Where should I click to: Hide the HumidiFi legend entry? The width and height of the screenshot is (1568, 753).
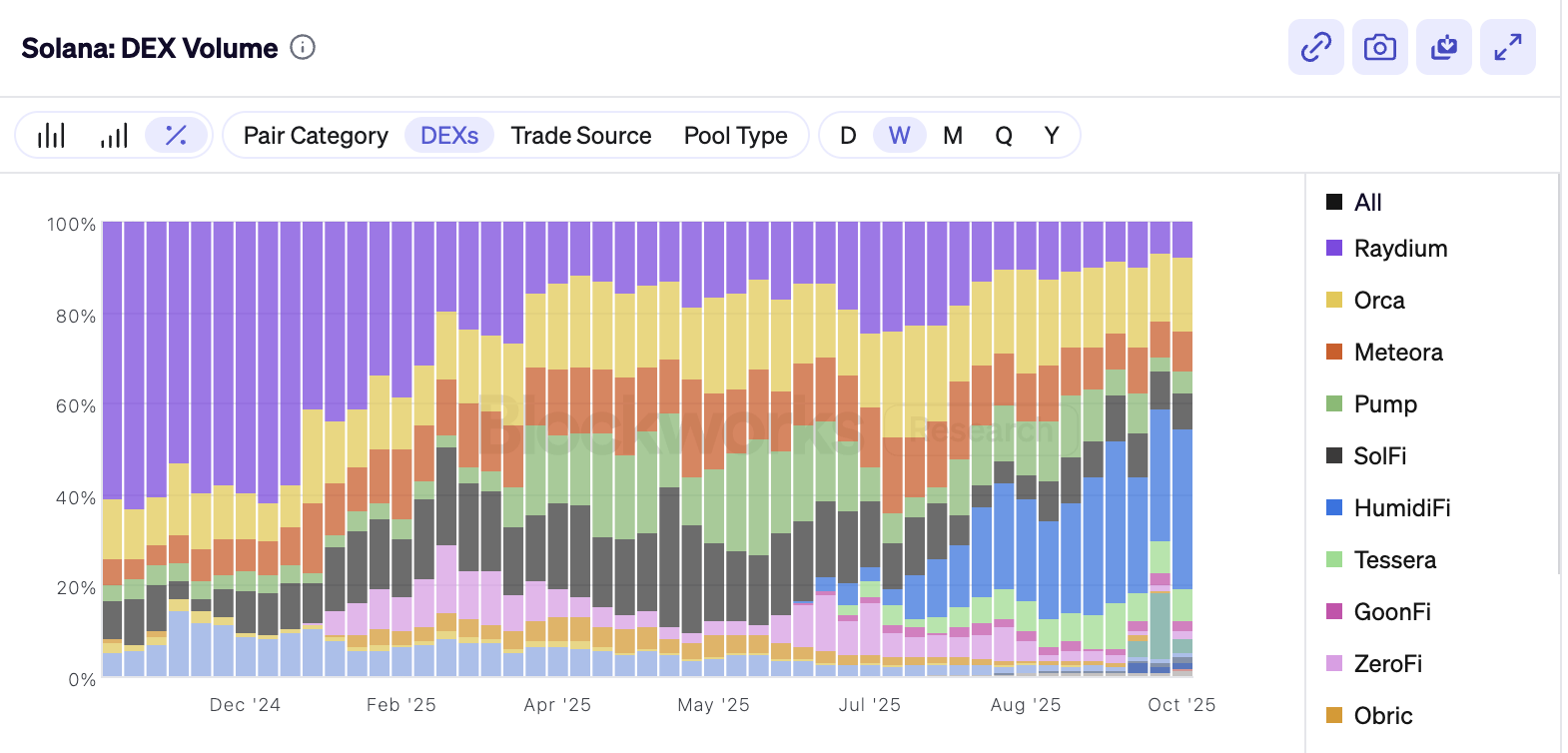click(1401, 508)
